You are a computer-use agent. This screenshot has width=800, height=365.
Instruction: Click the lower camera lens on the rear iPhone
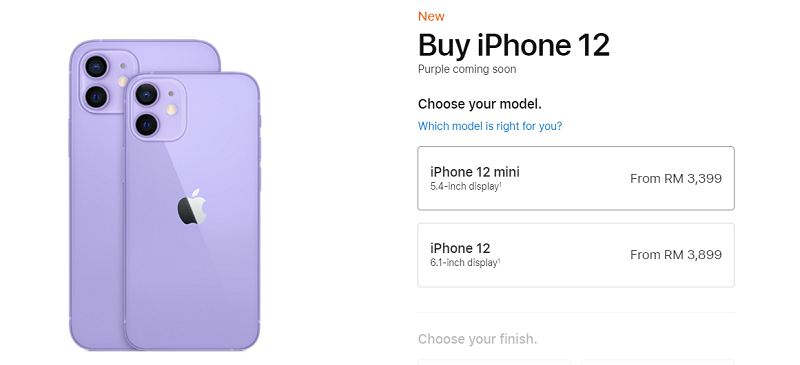pos(95,96)
